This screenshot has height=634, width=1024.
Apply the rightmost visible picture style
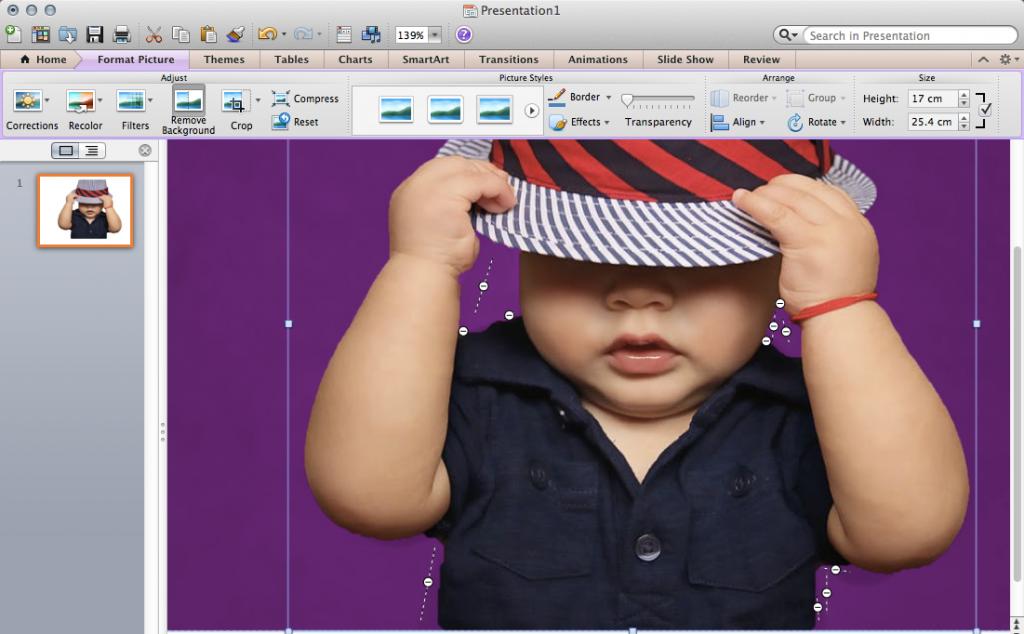tap(494, 109)
